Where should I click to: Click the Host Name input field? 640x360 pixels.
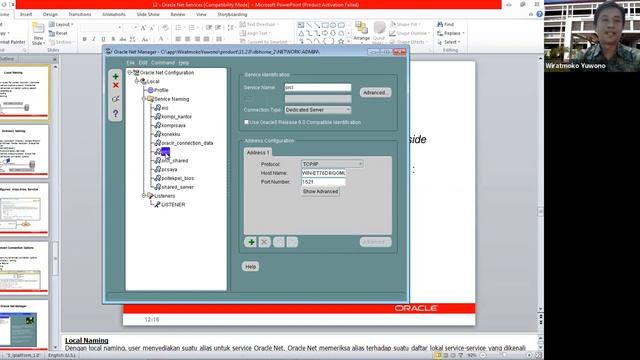[324, 173]
